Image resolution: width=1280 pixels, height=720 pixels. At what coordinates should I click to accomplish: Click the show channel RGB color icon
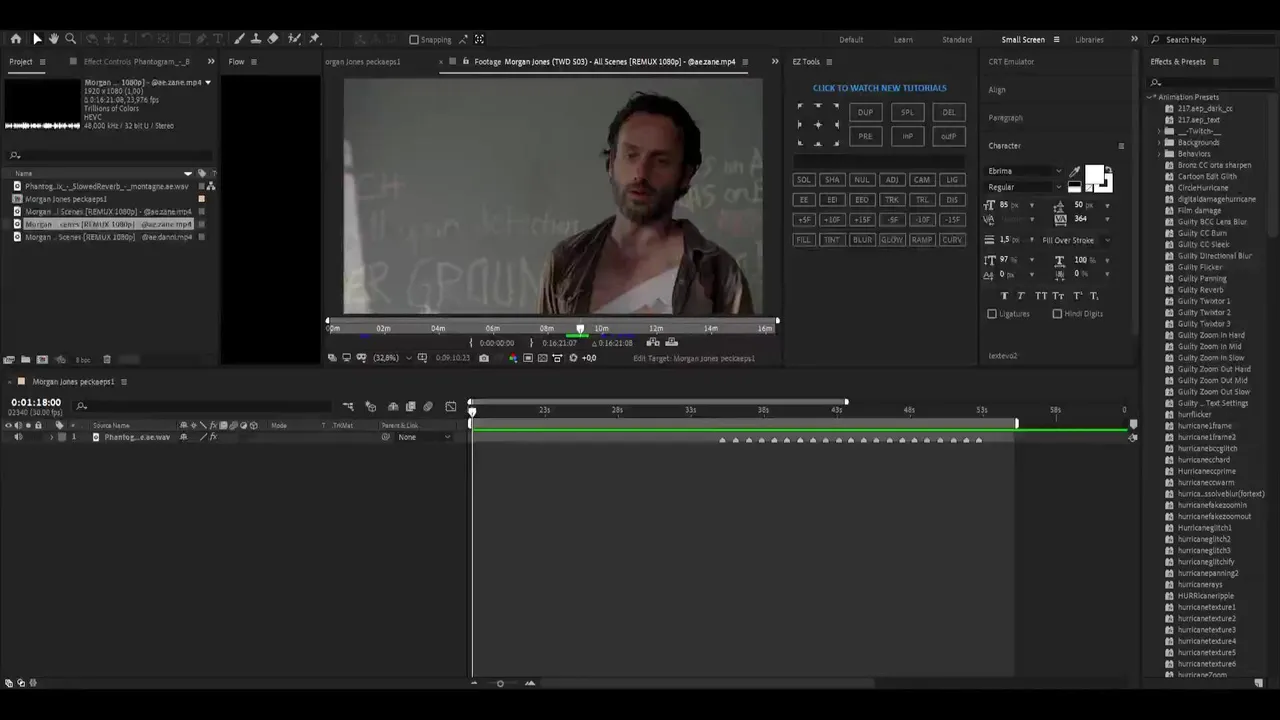(x=513, y=358)
